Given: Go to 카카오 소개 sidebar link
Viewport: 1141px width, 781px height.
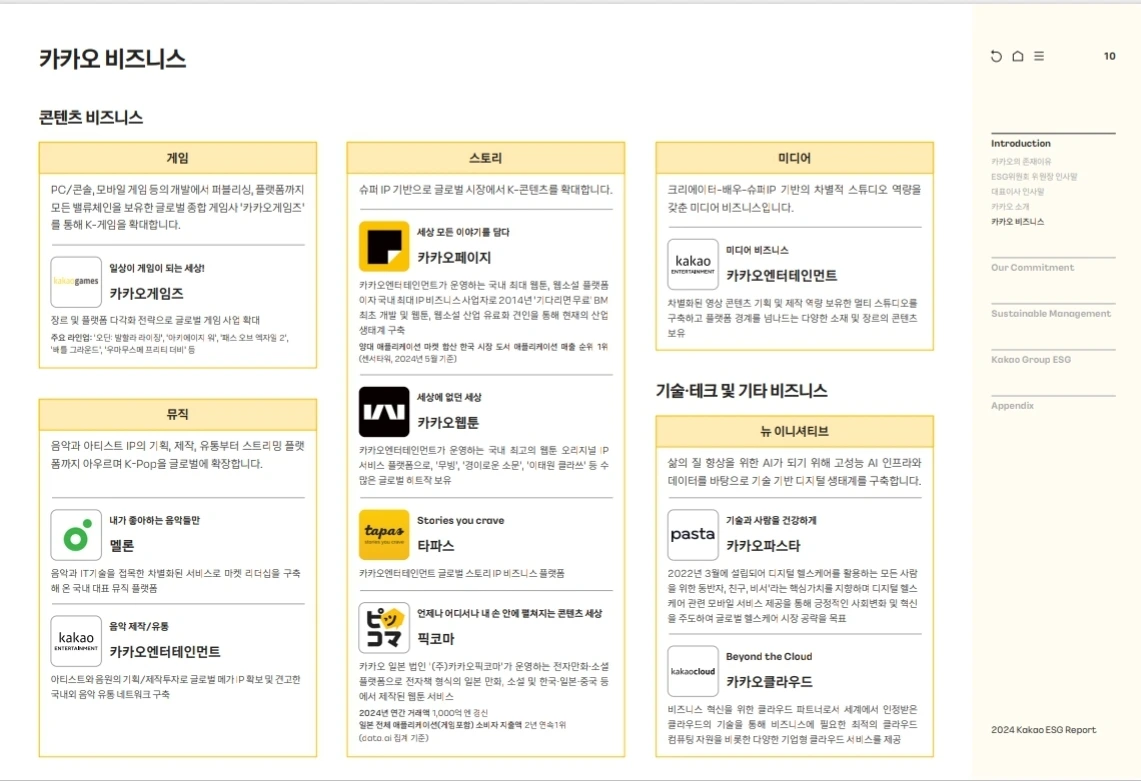Looking at the screenshot, I should coord(1010,207).
